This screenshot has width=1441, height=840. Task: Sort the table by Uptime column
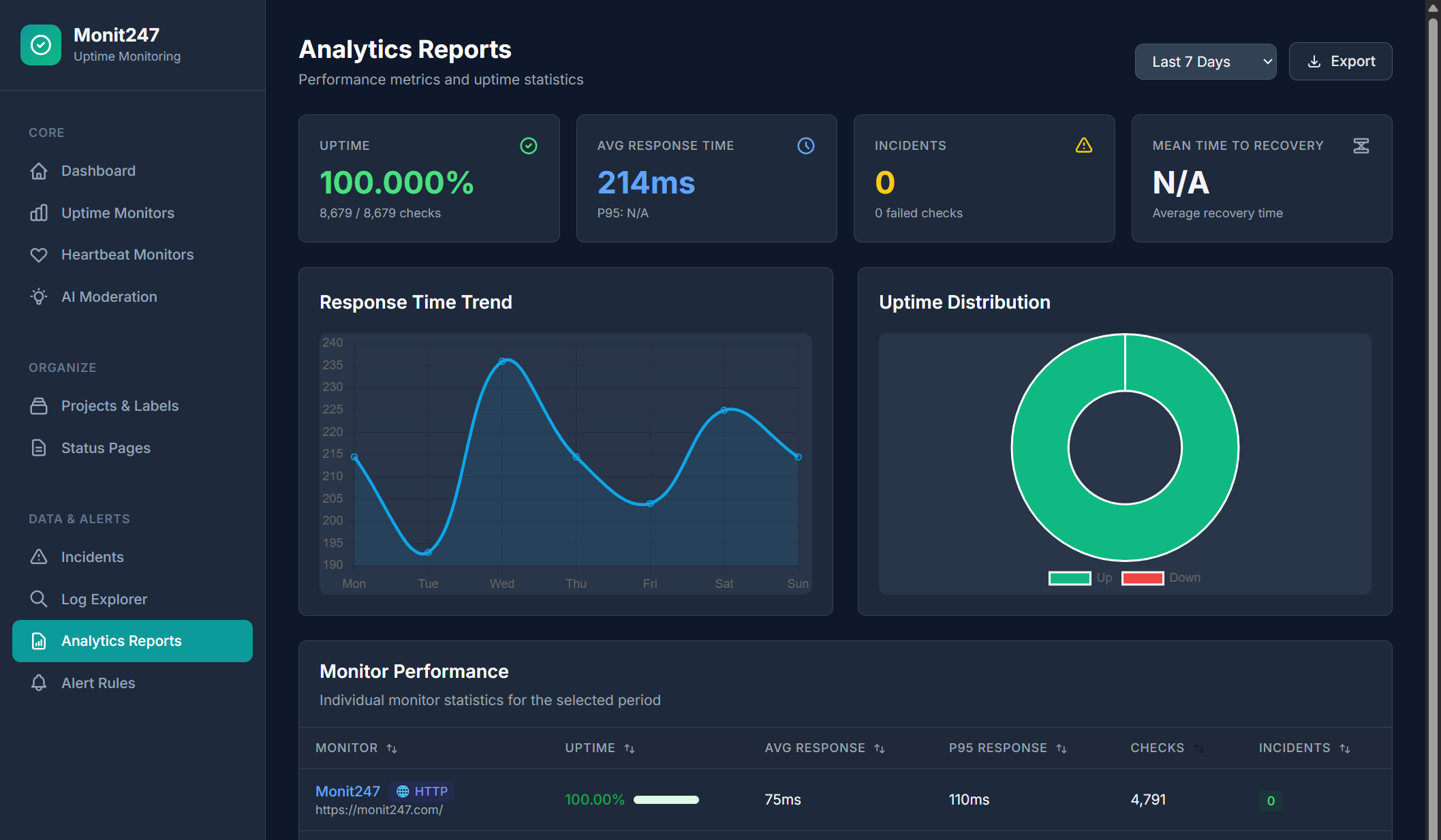(630, 747)
